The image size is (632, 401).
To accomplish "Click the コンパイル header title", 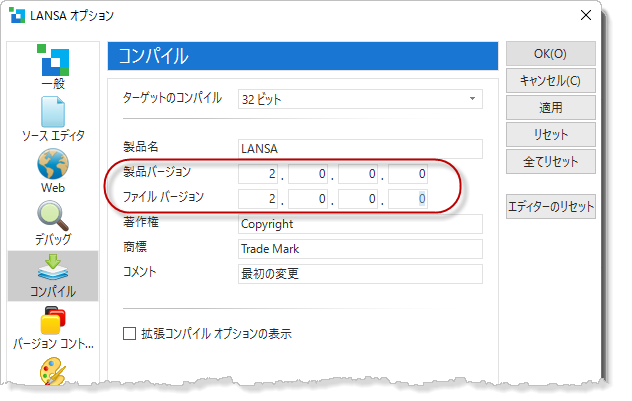I will [154, 56].
